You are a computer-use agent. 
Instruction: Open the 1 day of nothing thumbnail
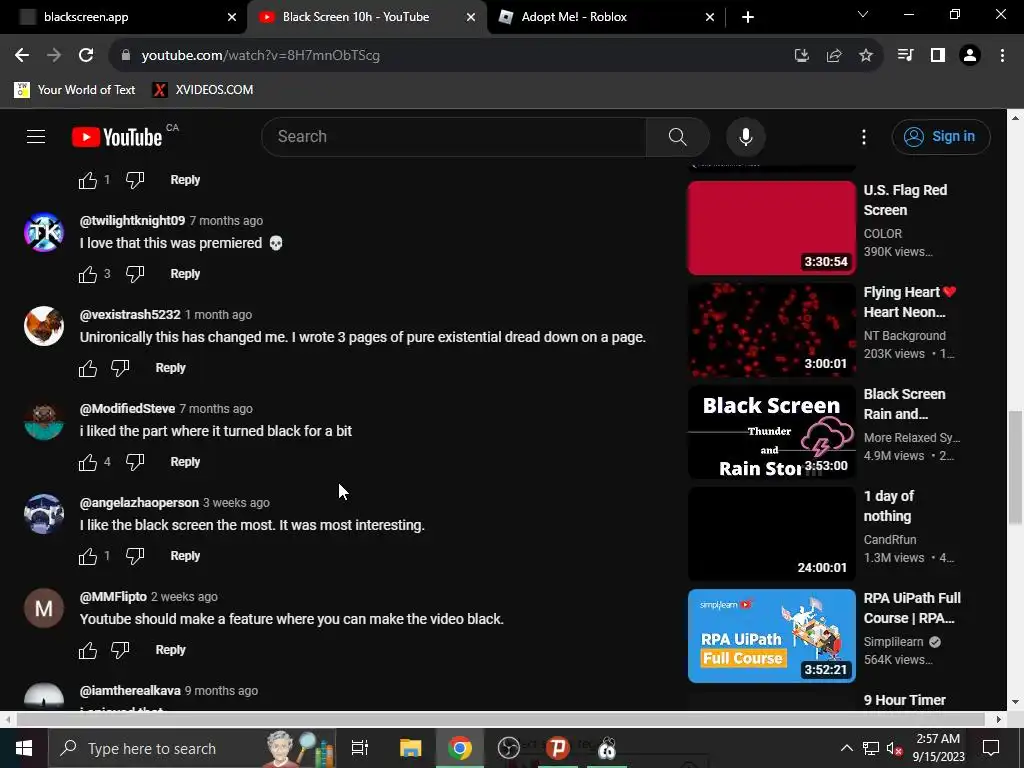click(771, 534)
